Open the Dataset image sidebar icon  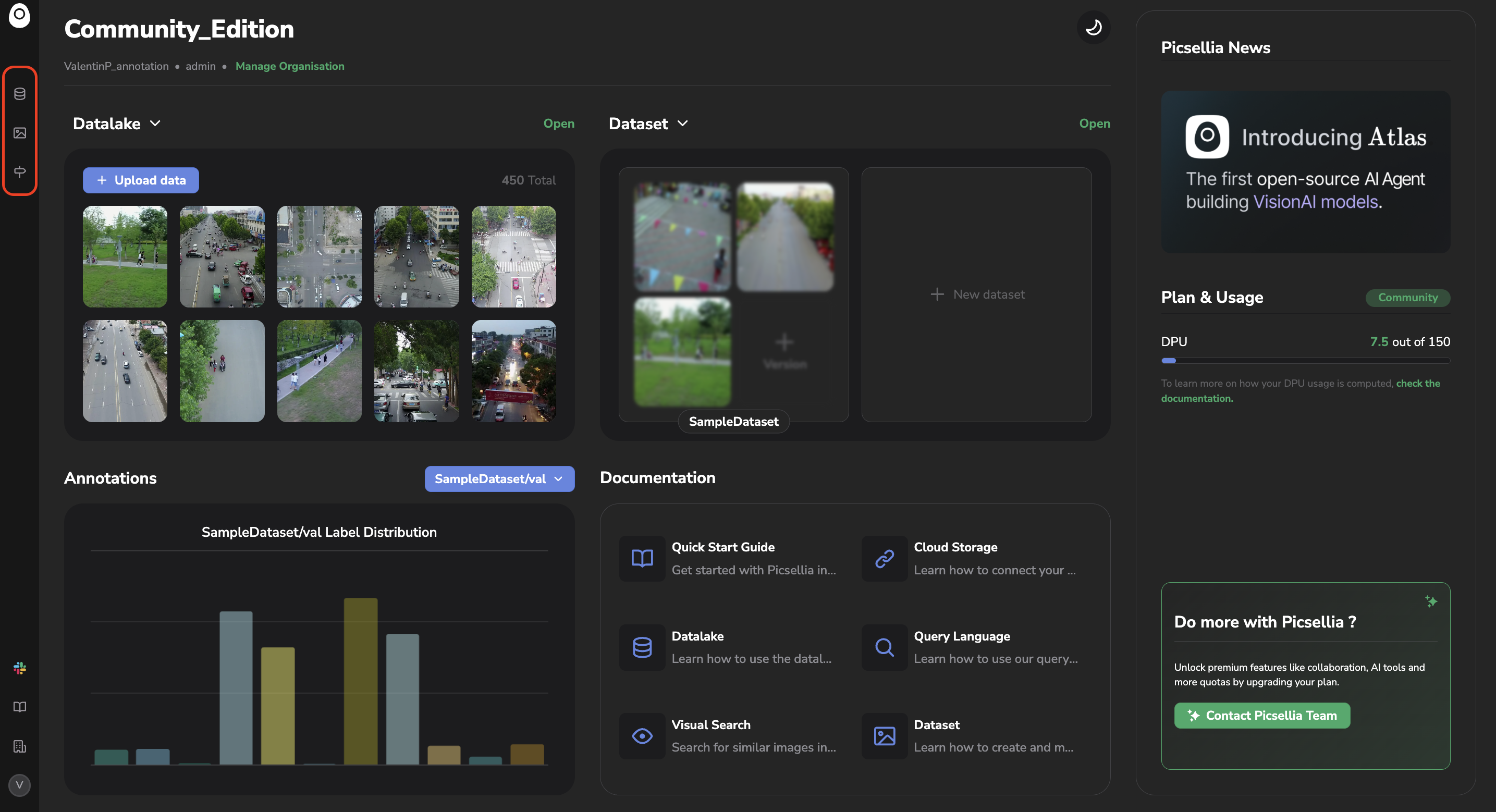coord(20,133)
